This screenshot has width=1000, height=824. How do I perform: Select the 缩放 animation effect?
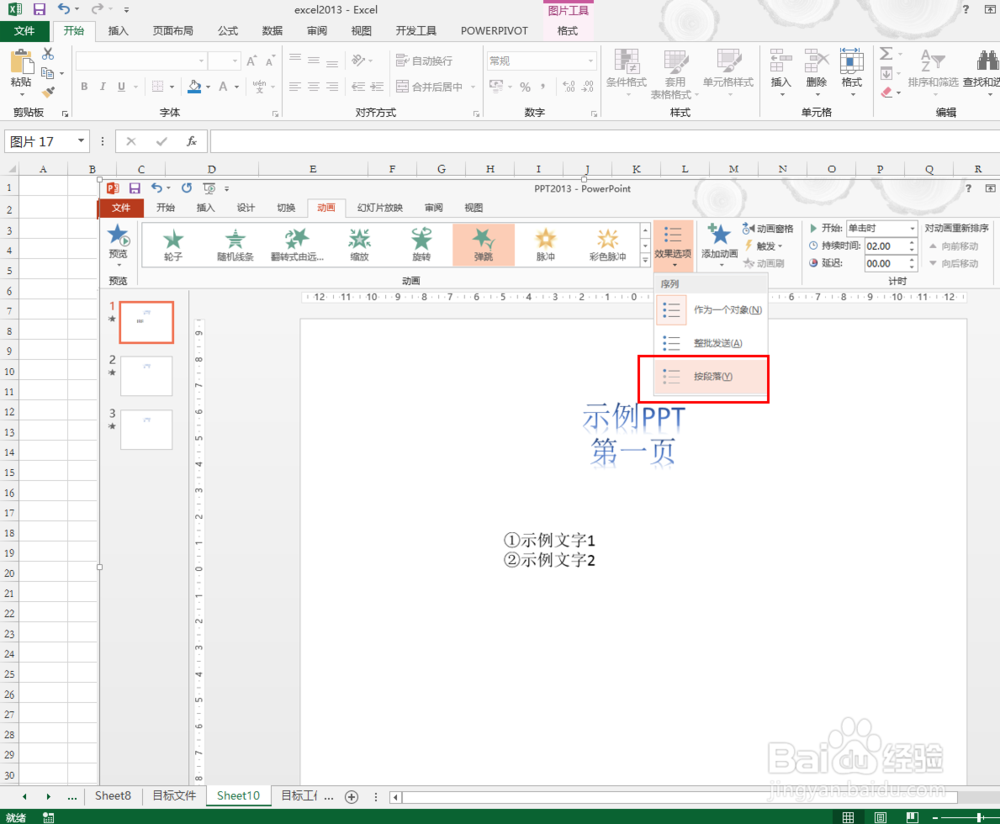[x=360, y=245]
